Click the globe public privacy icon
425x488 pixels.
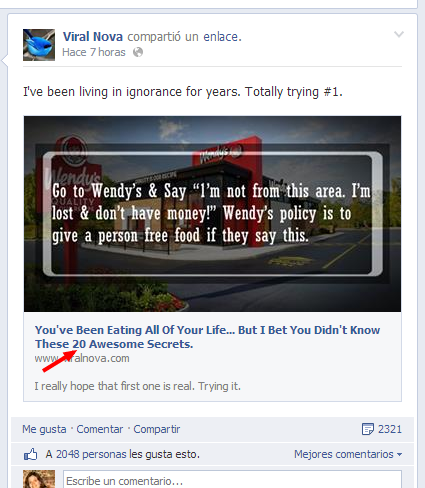coord(138,52)
